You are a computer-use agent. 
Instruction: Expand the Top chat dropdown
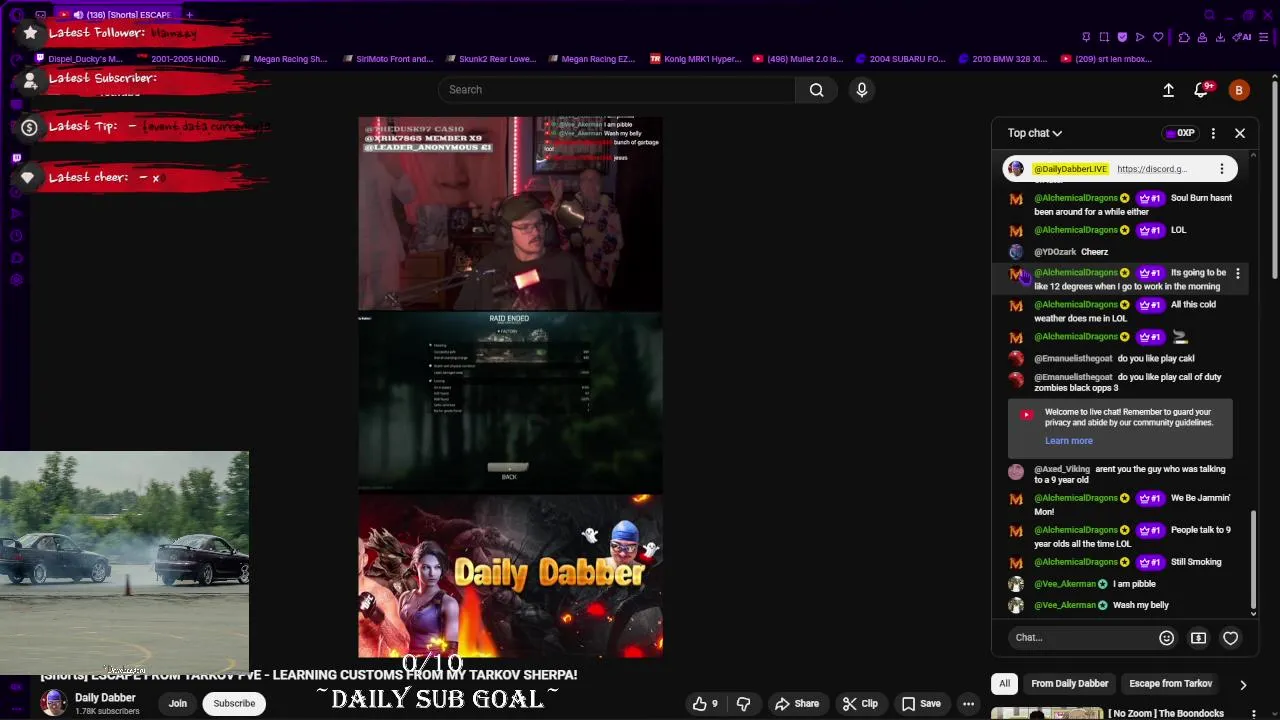1035,133
